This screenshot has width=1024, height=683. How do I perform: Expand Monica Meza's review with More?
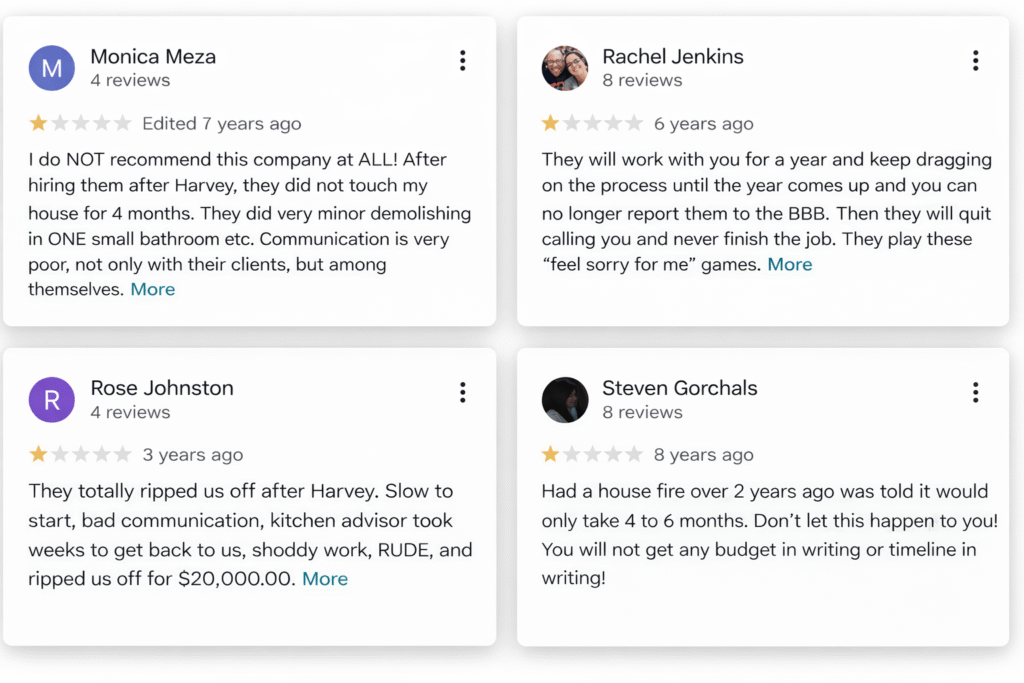point(153,289)
